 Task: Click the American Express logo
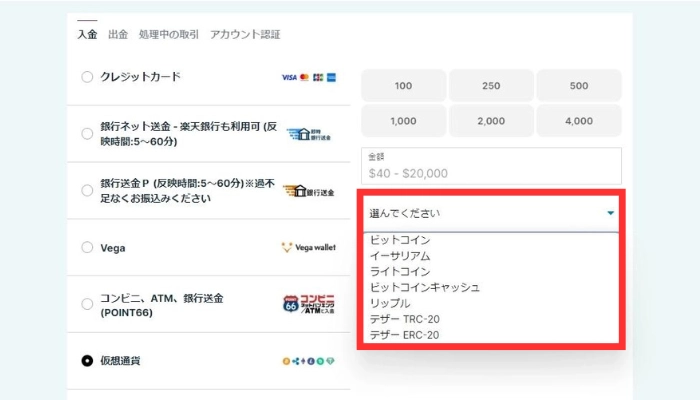(x=331, y=78)
